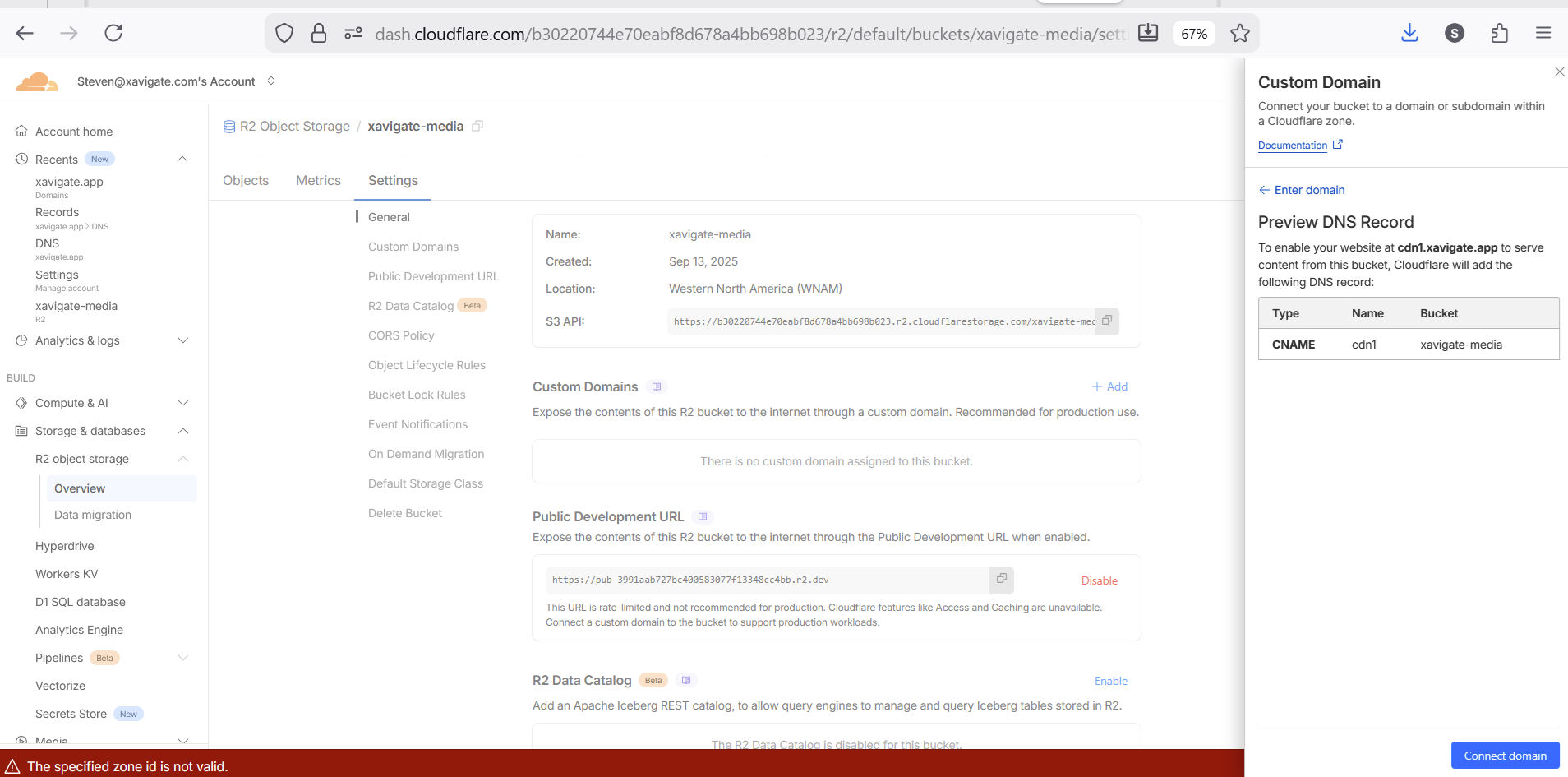
Task: Open docs icon beside Public Development URL heading
Action: point(703,516)
